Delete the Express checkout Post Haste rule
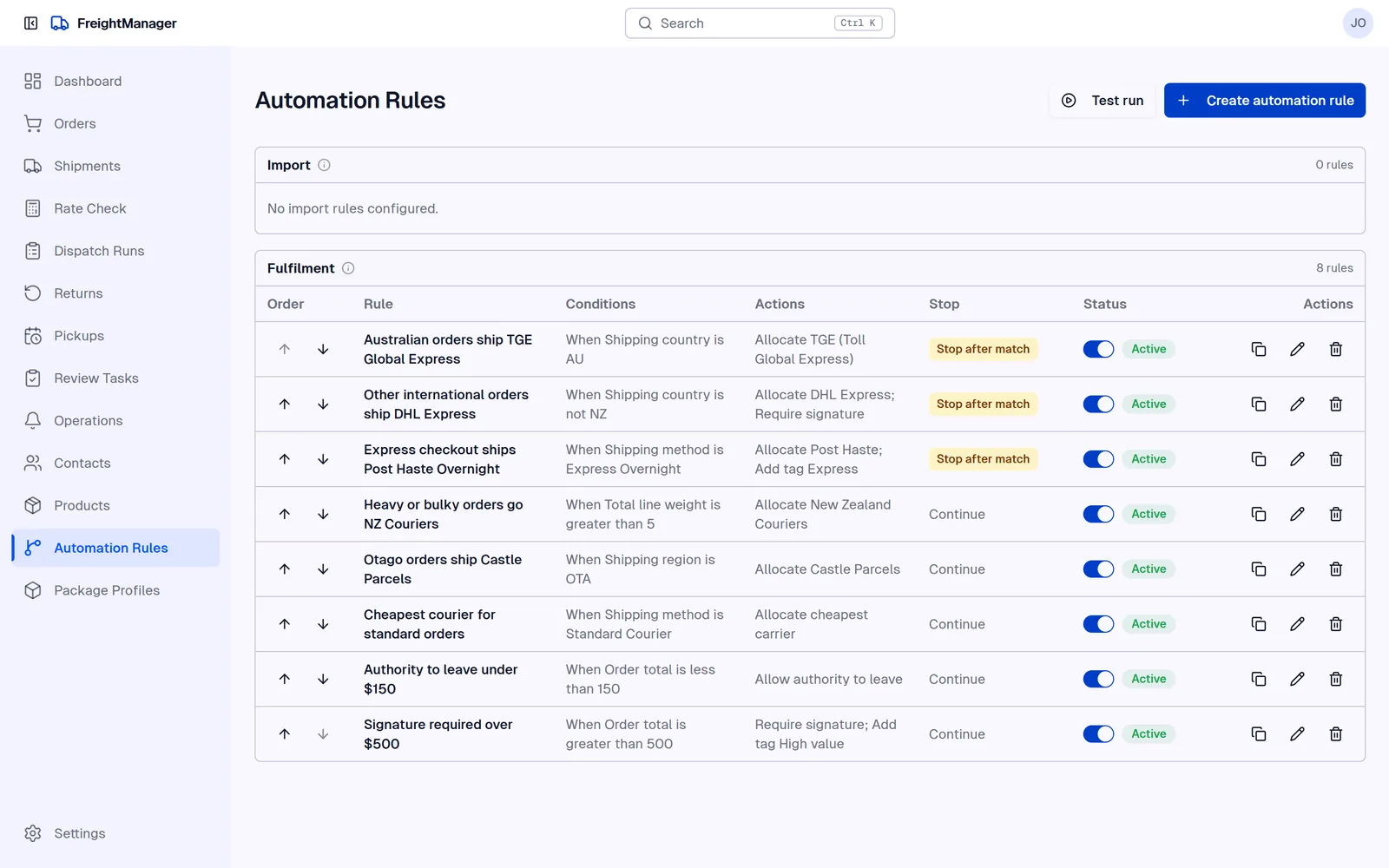1389x868 pixels. [1336, 459]
